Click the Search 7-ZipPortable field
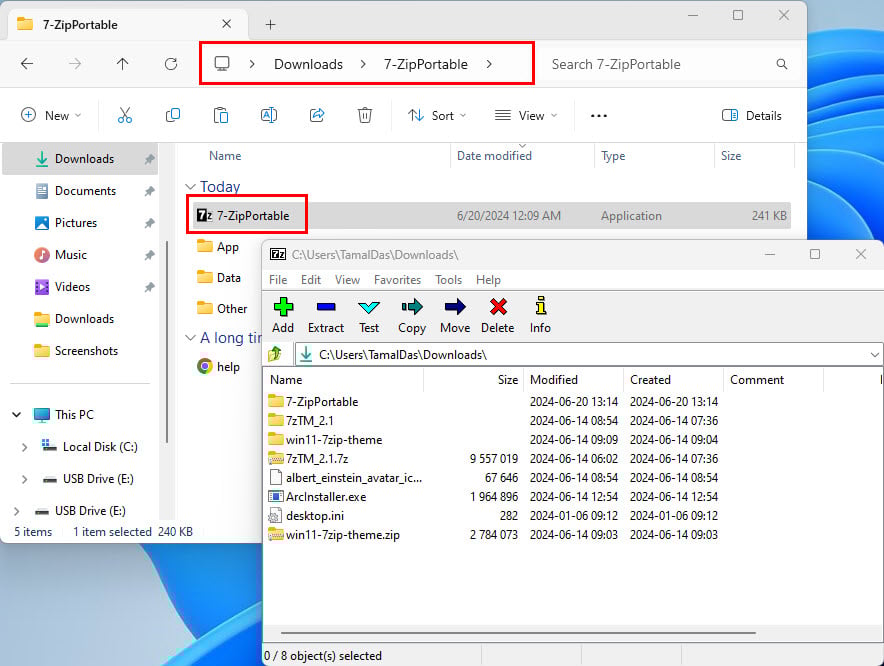This screenshot has width=884, height=666. 668,64
